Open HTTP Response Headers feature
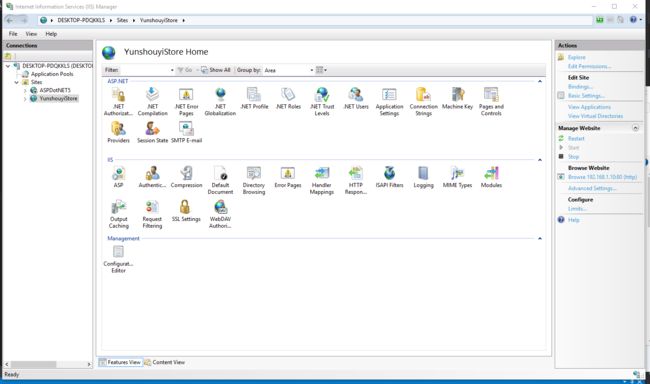The width and height of the screenshot is (650, 384). tap(356, 180)
